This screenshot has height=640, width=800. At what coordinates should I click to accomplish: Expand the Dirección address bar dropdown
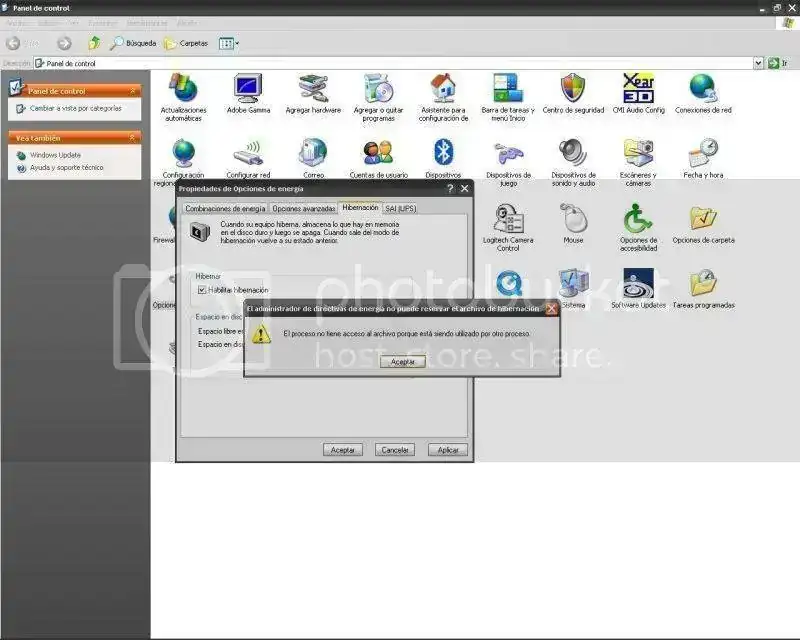point(757,62)
